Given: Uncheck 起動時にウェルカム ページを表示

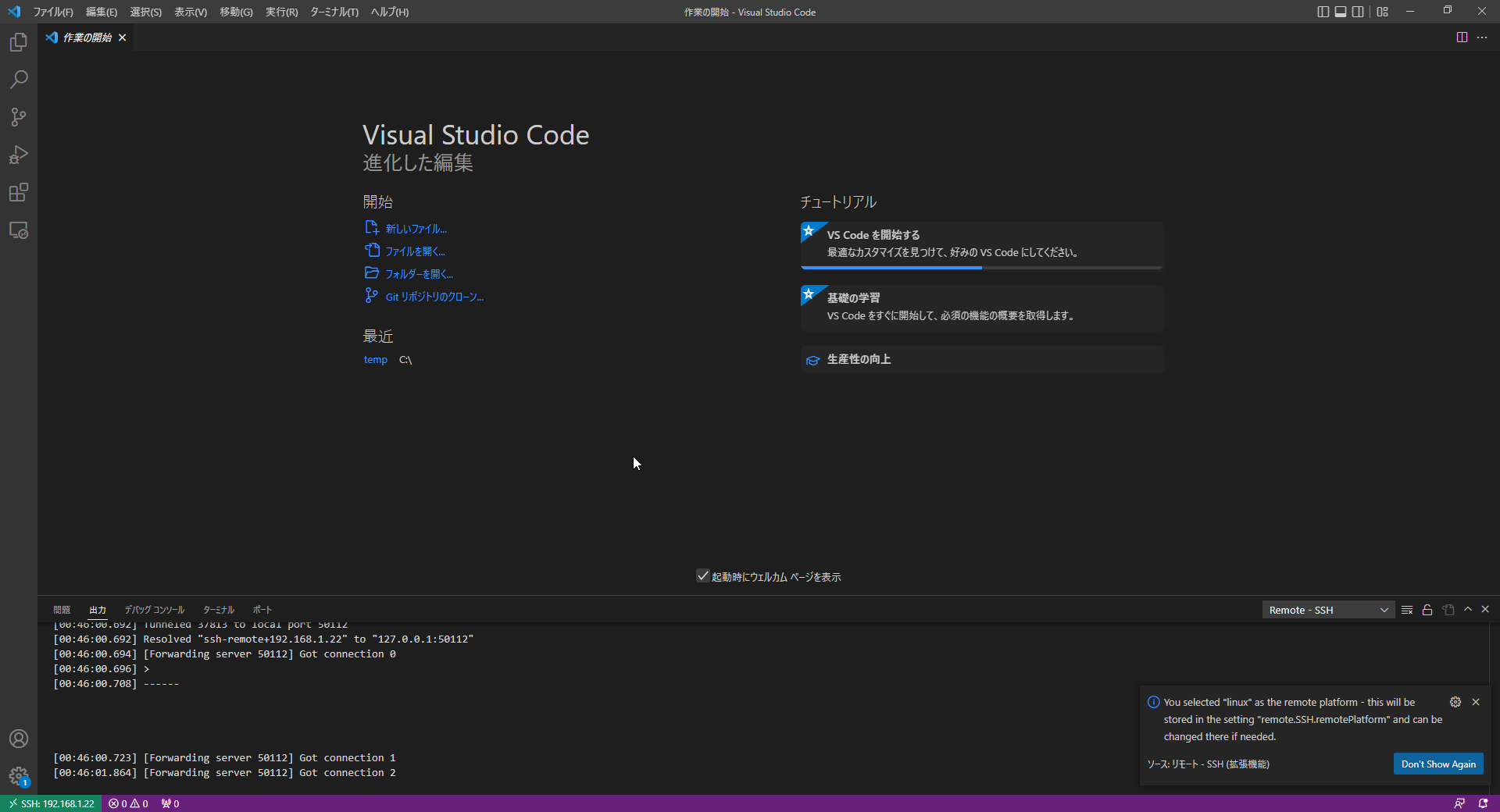Looking at the screenshot, I should click(x=703, y=576).
